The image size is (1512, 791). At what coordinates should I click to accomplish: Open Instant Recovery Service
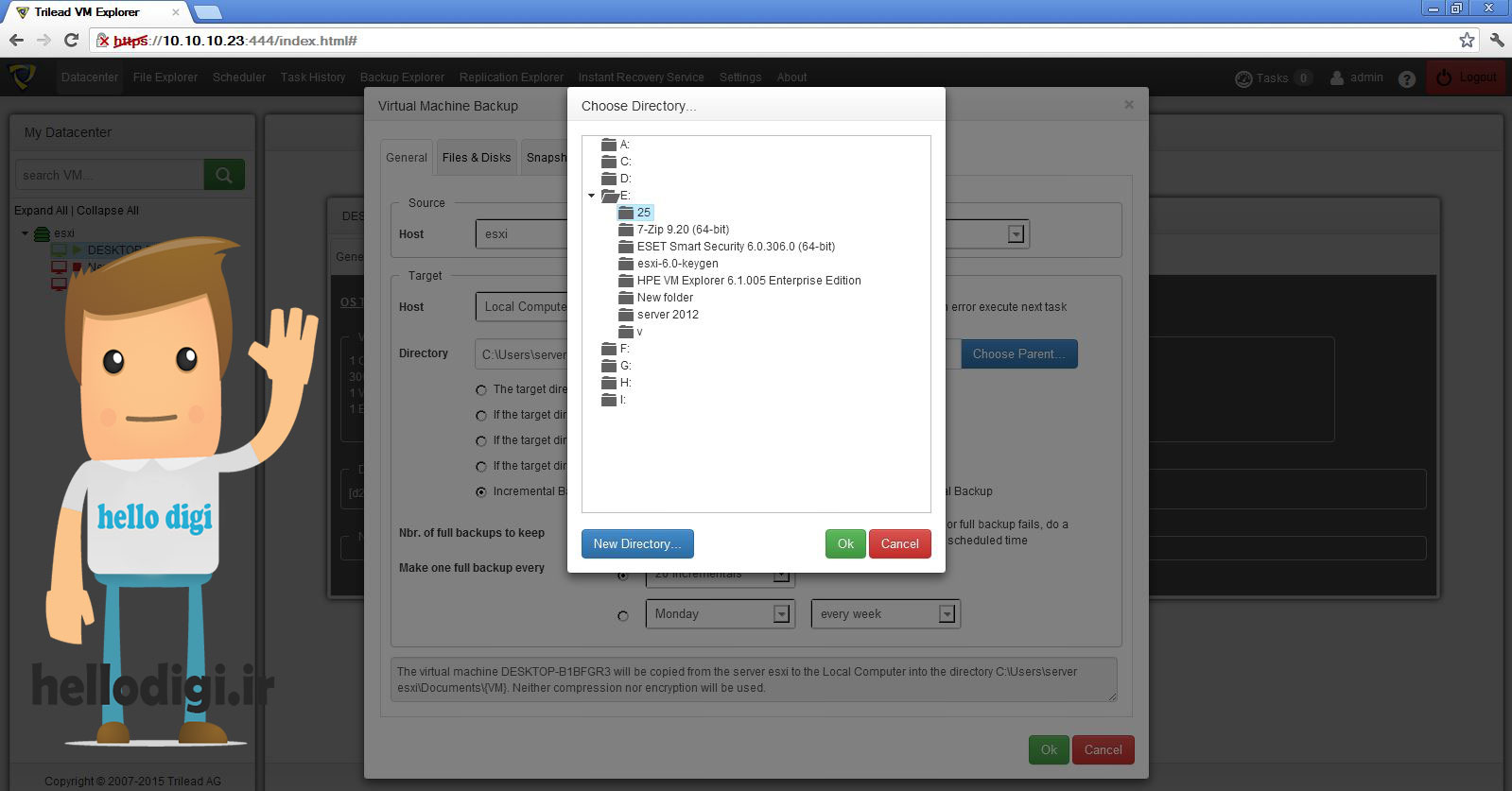[641, 77]
